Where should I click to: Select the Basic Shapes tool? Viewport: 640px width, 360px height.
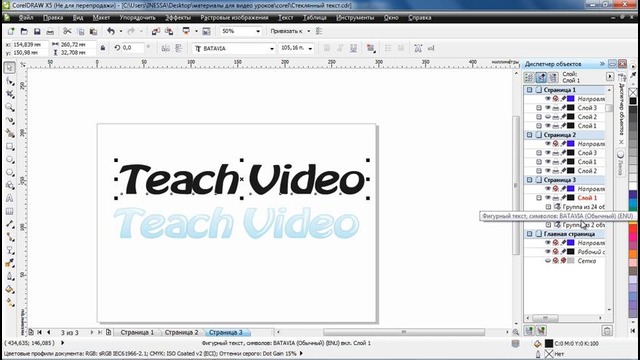click(x=10, y=186)
